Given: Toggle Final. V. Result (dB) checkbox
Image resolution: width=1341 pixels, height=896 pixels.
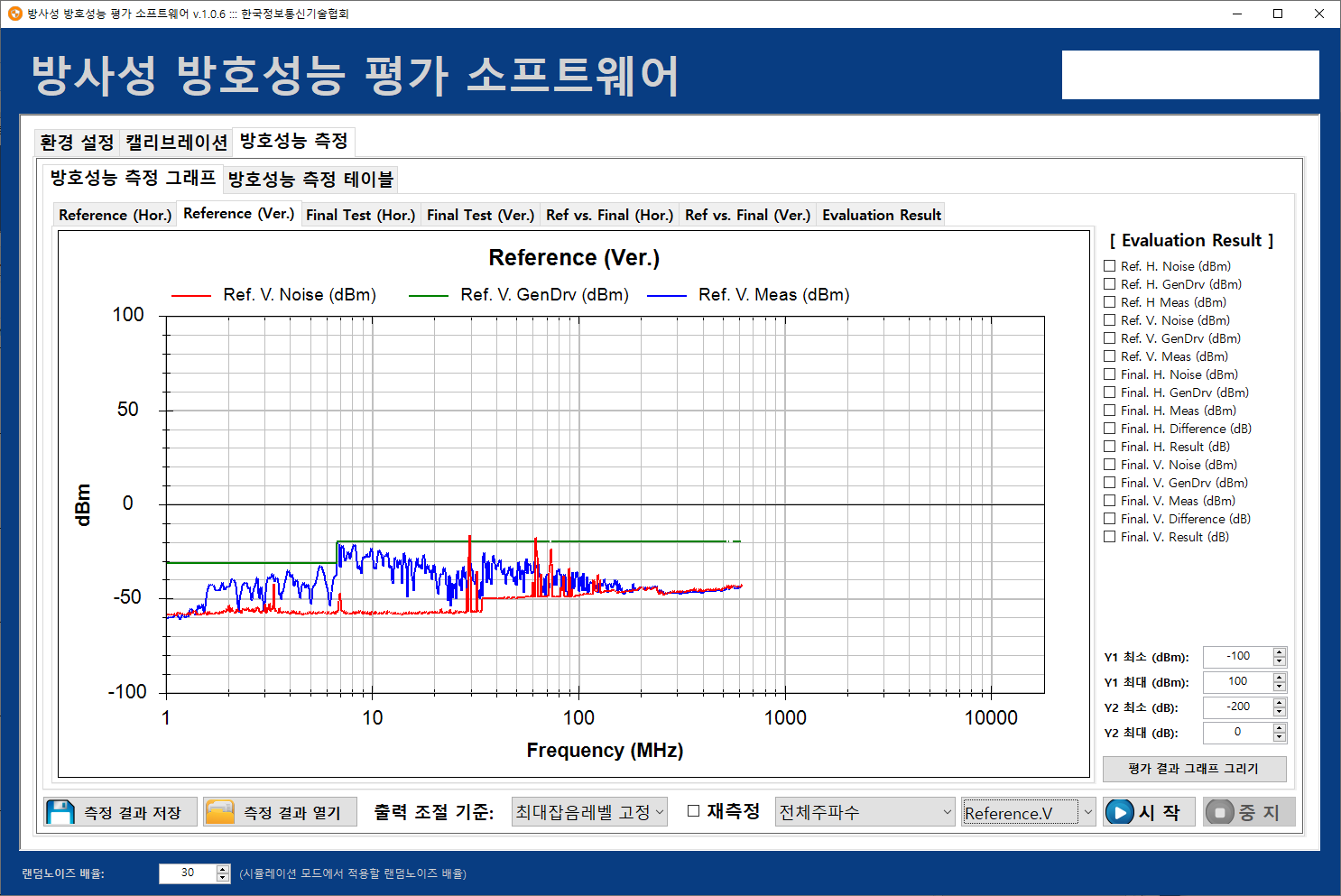Looking at the screenshot, I should point(1110,537).
